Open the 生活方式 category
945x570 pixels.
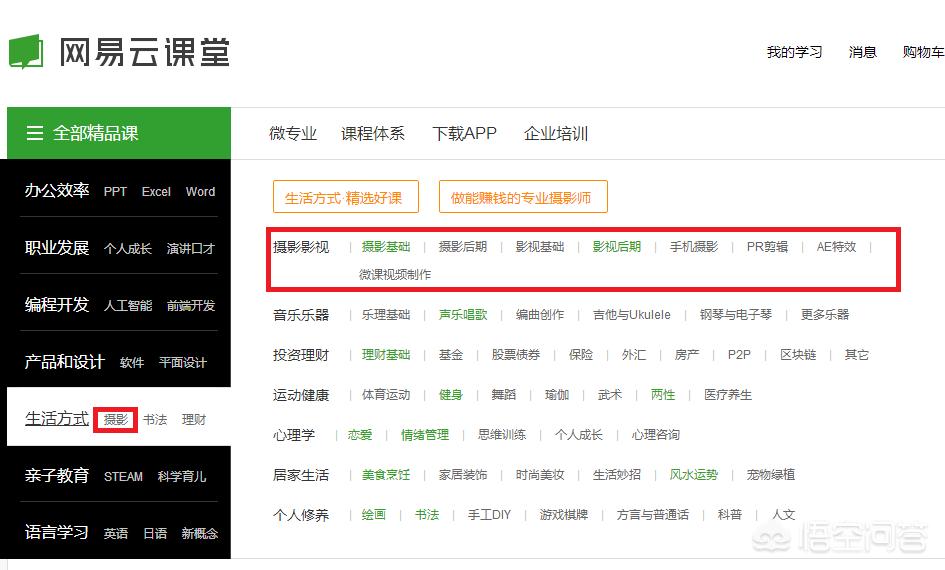tap(57, 418)
